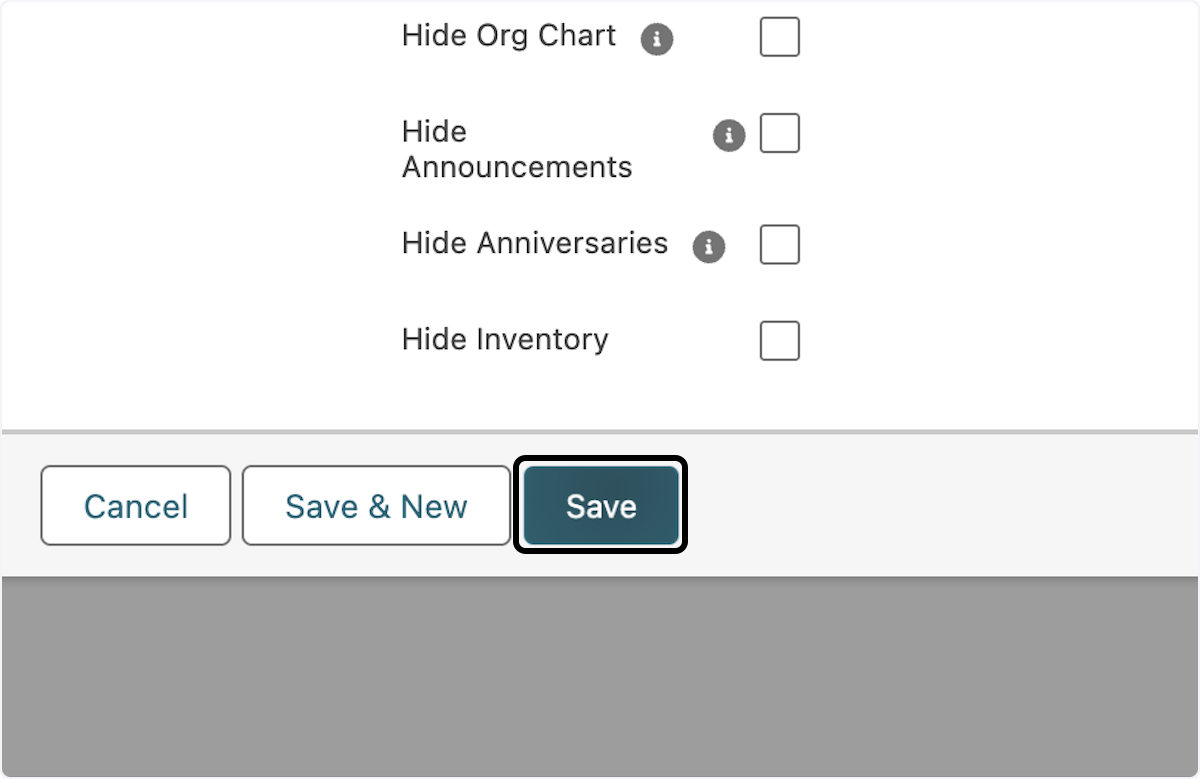Viewport: 1200px width, 779px height.
Task: Dismiss the form with Cancel
Action: (x=135, y=505)
